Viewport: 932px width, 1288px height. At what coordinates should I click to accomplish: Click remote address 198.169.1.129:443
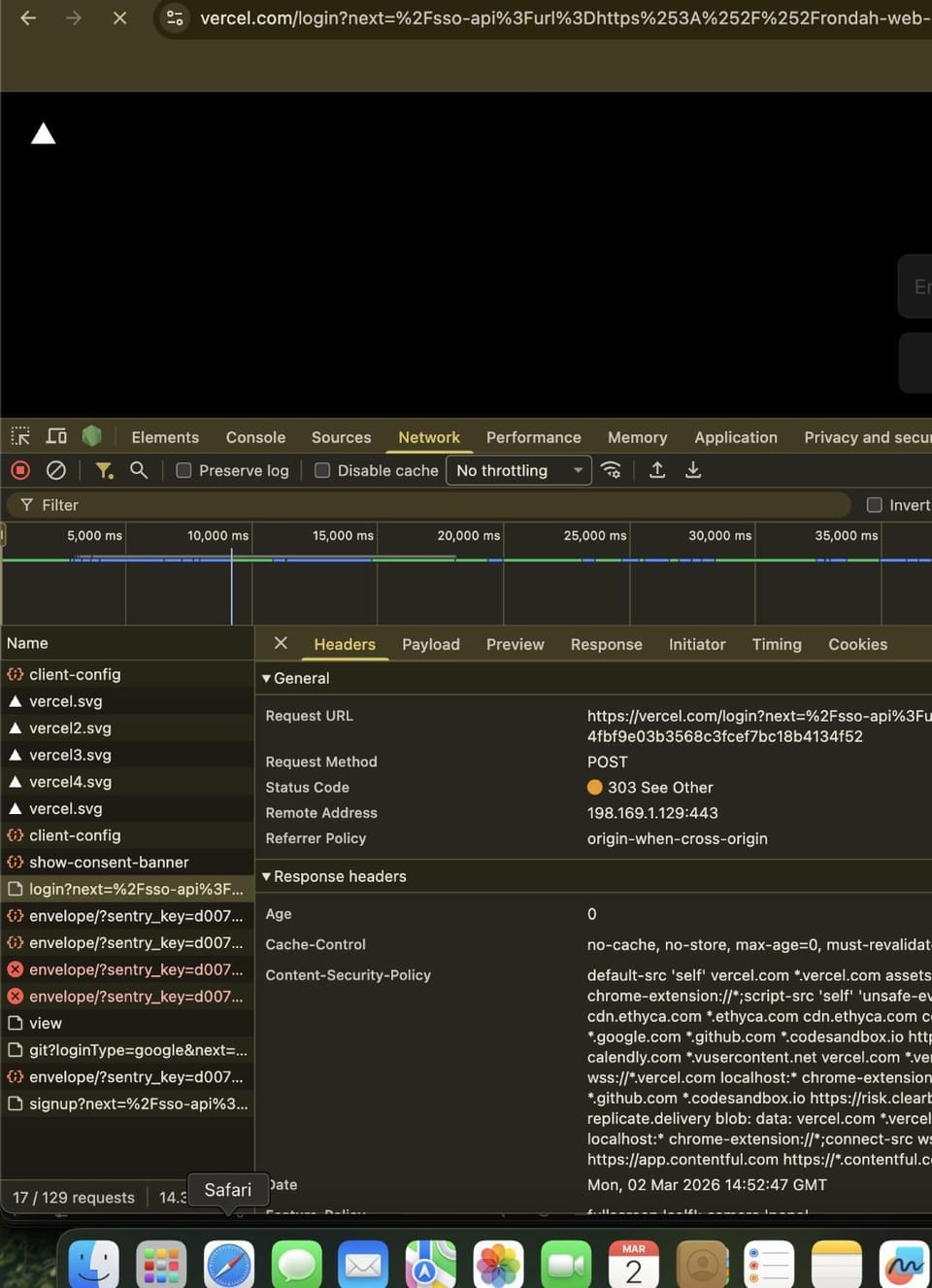[x=652, y=812]
